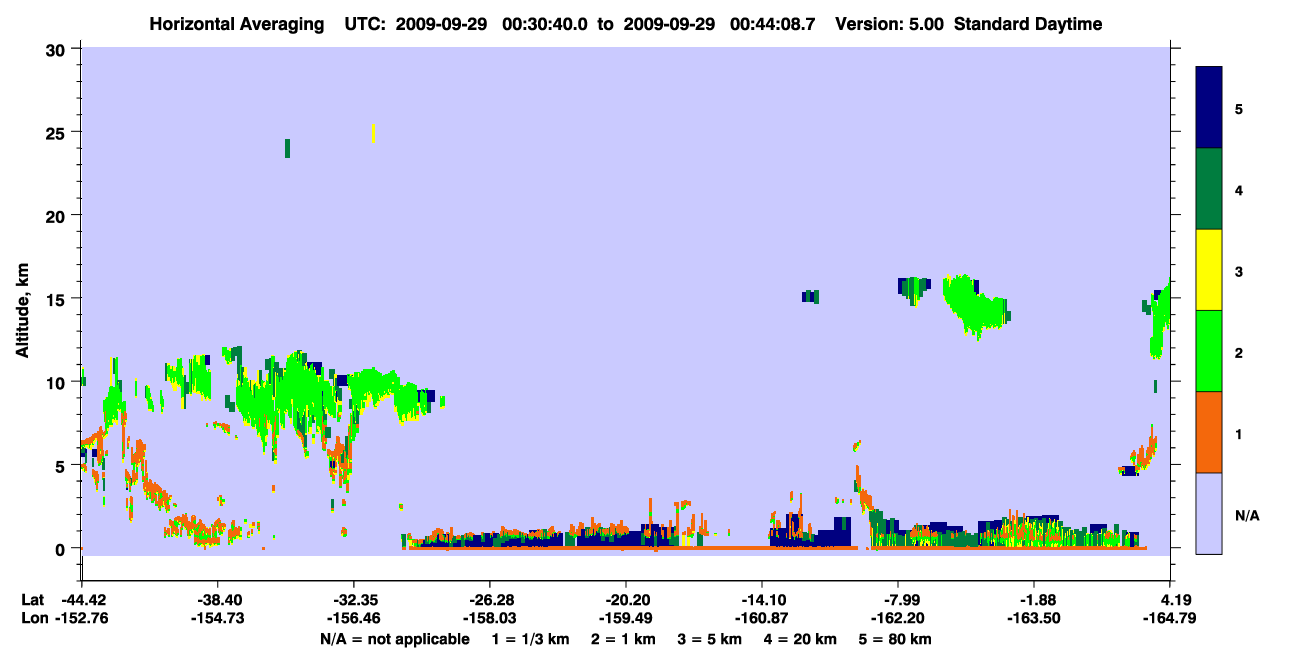Image resolution: width=1300 pixels, height=667 pixels.
Task: Click legend text '2 = 1 km'
Action: [x=625, y=639]
